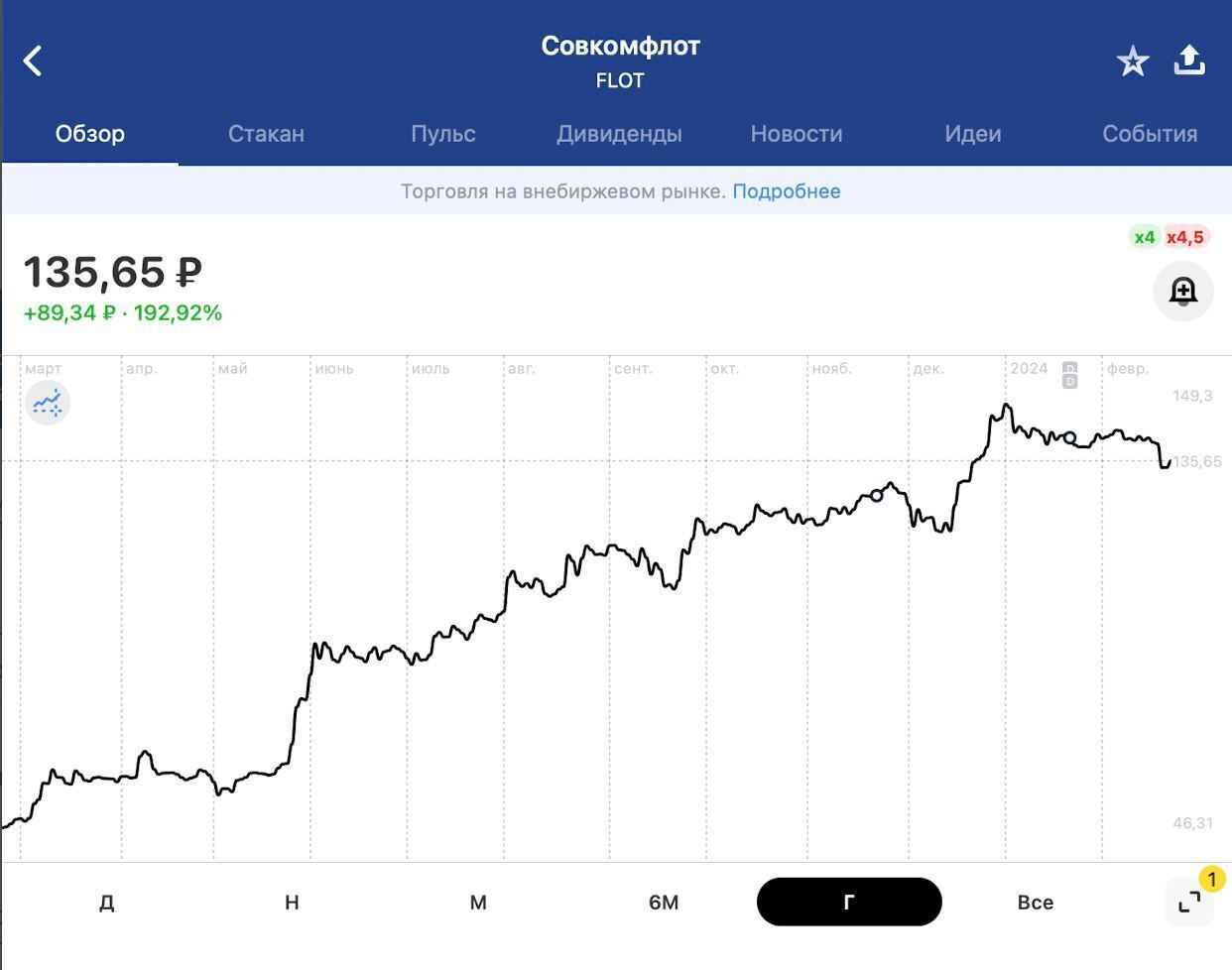Click the chart event circle in November
The height and width of the screenshot is (970, 1232).
coord(877,495)
